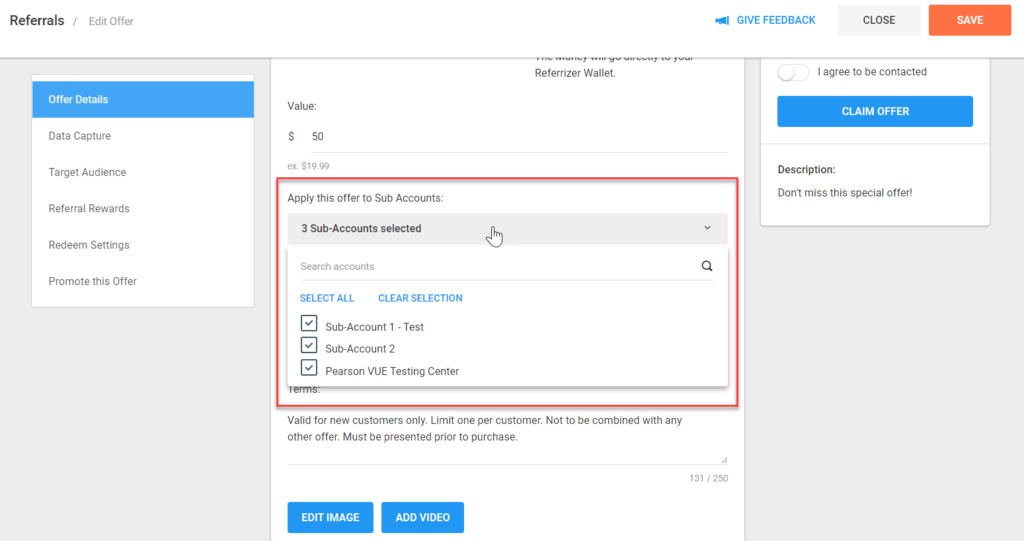Click the Edit Image button

(330, 517)
